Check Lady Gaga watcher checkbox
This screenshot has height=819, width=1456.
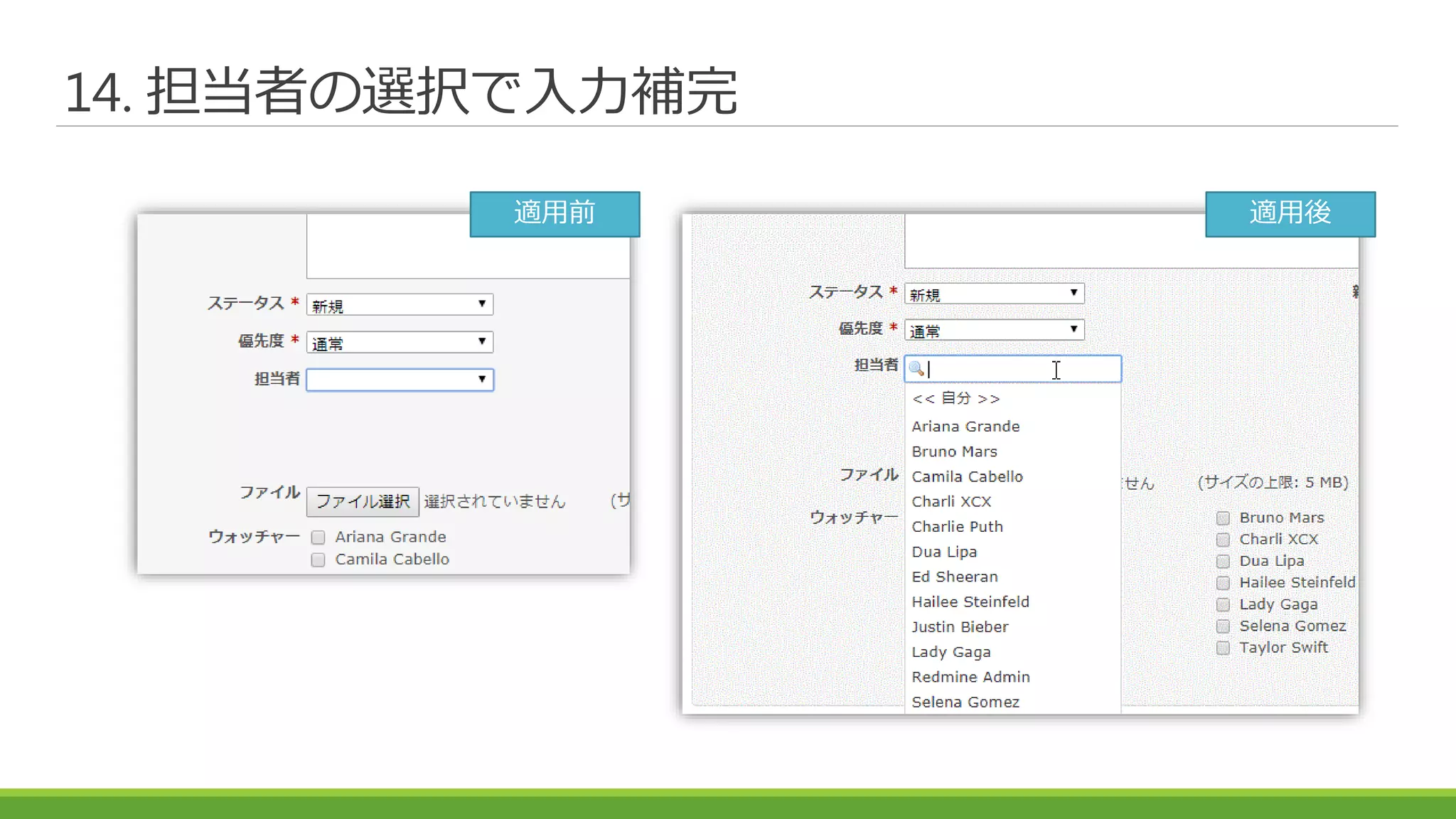click(x=1223, y=605)
